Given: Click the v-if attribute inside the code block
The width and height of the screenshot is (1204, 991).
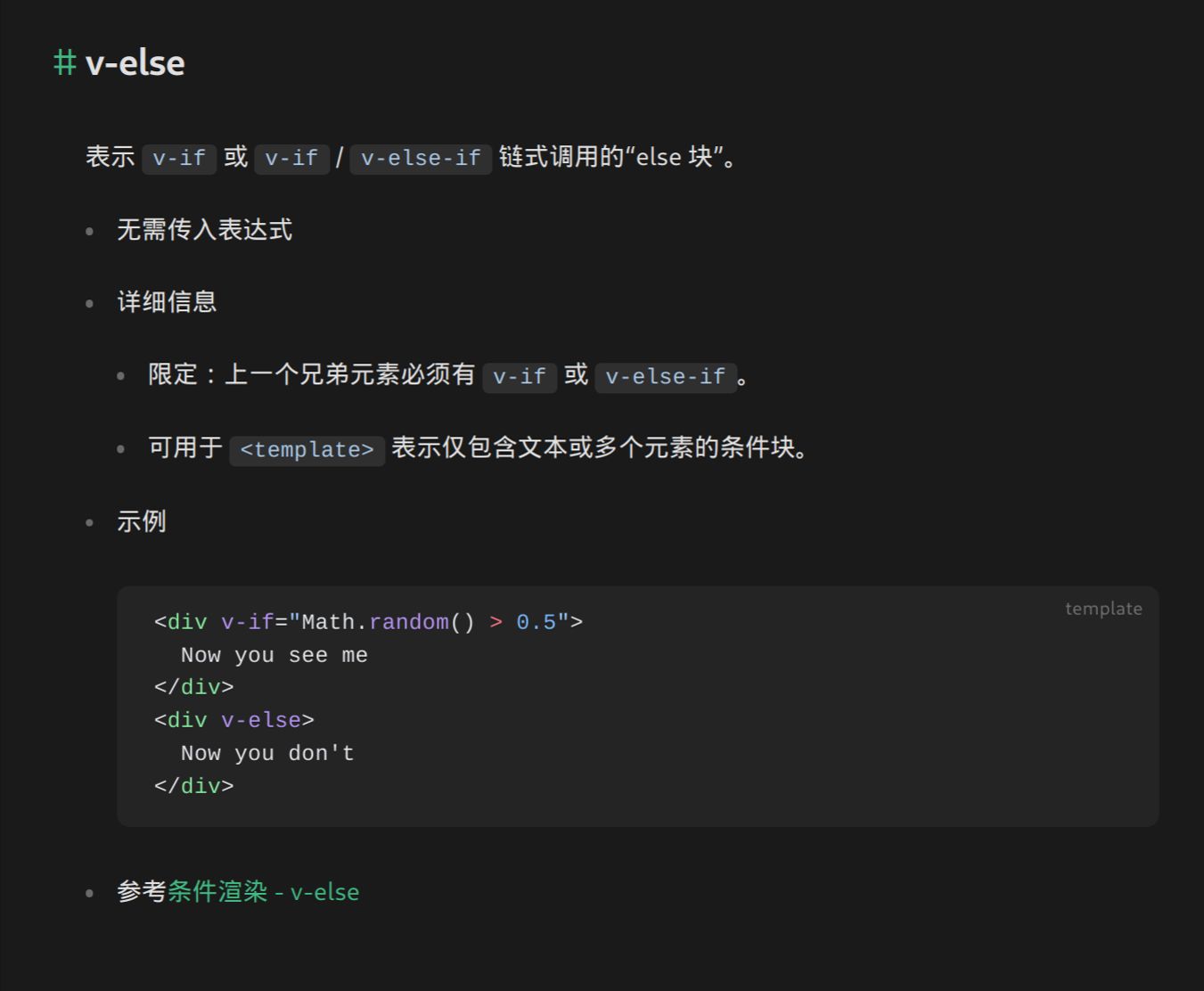Looking at the screenshot, I should [x=248, y=622].
